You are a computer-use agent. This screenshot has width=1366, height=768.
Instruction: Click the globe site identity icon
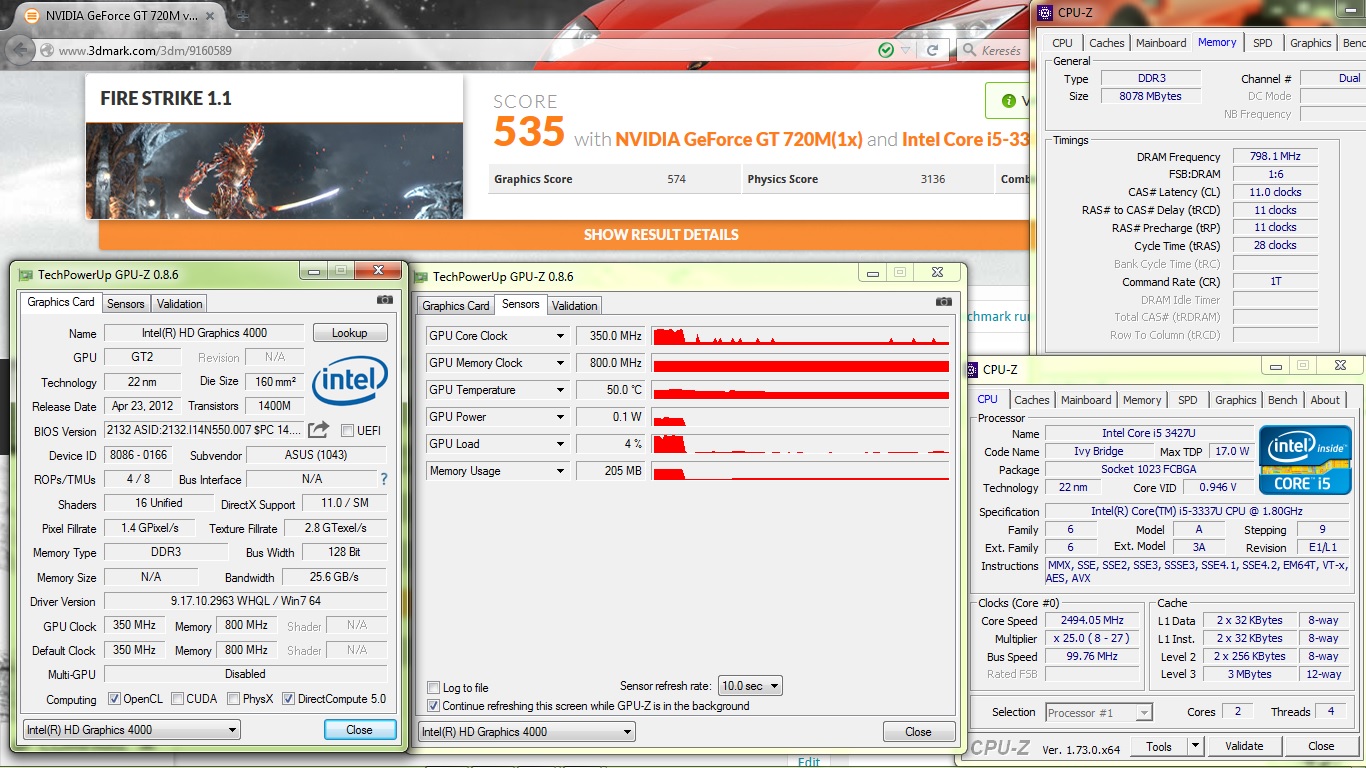(x=47, y=50)
